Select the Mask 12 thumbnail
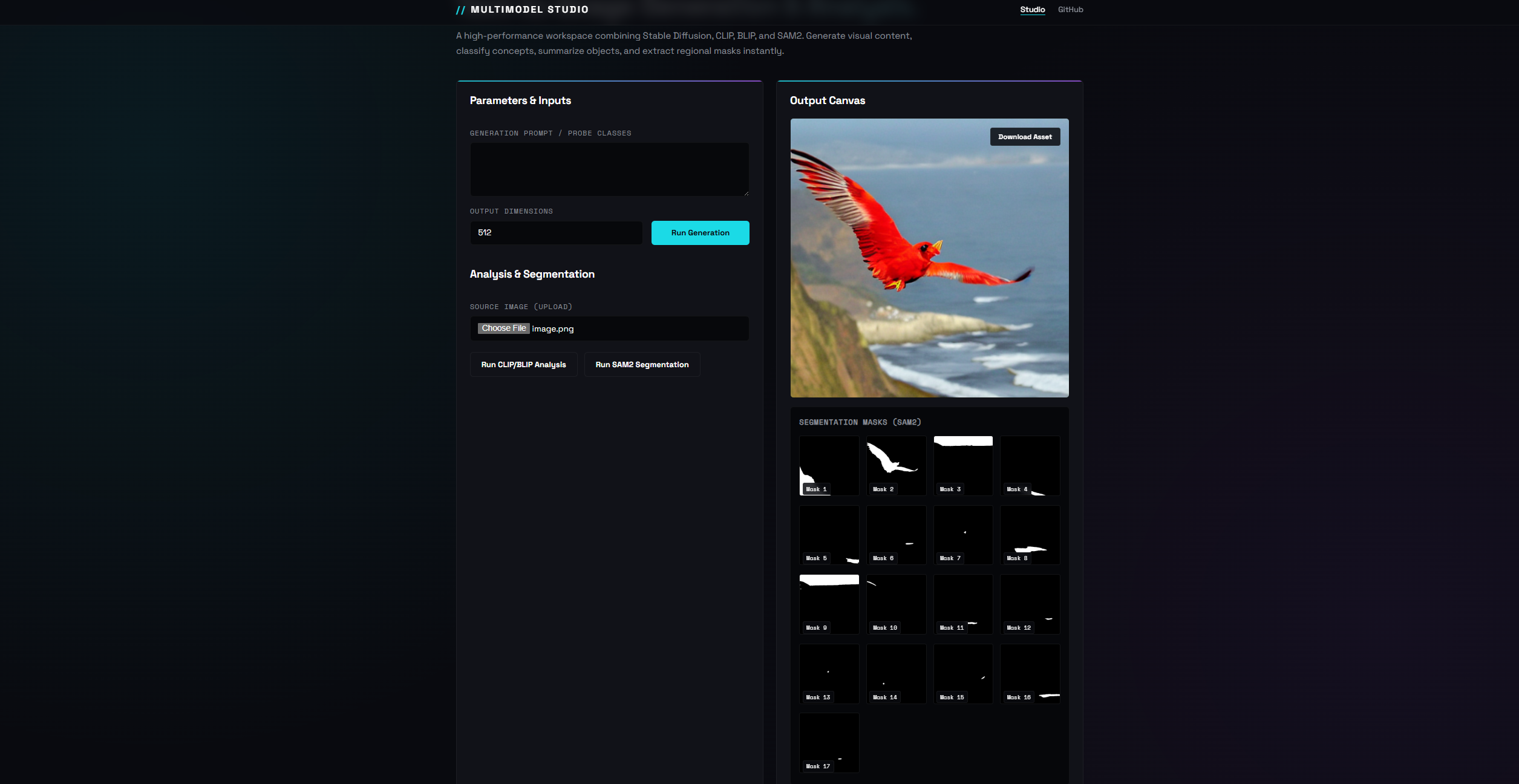The height and width of the screenshot is (784, 1519). [x=1030, y=604]
